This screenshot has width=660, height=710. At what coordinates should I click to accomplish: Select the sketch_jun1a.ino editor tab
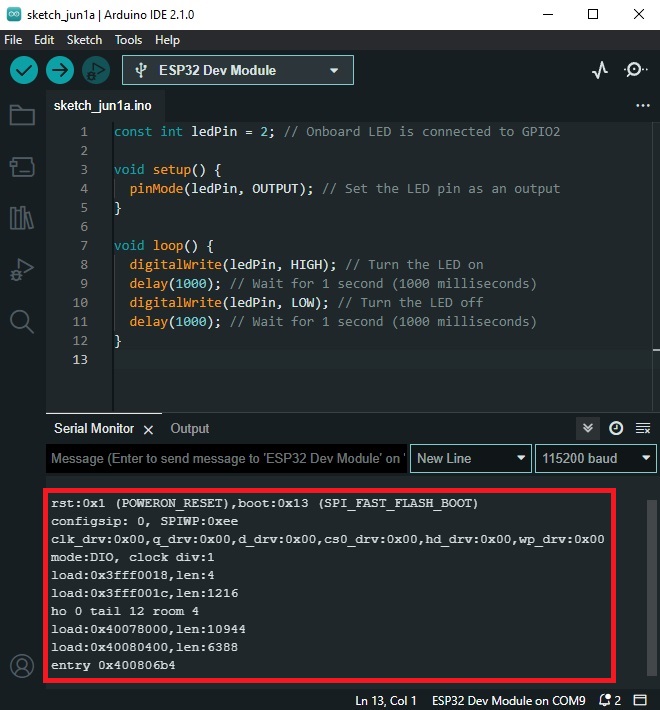click(x=103, y=106)
